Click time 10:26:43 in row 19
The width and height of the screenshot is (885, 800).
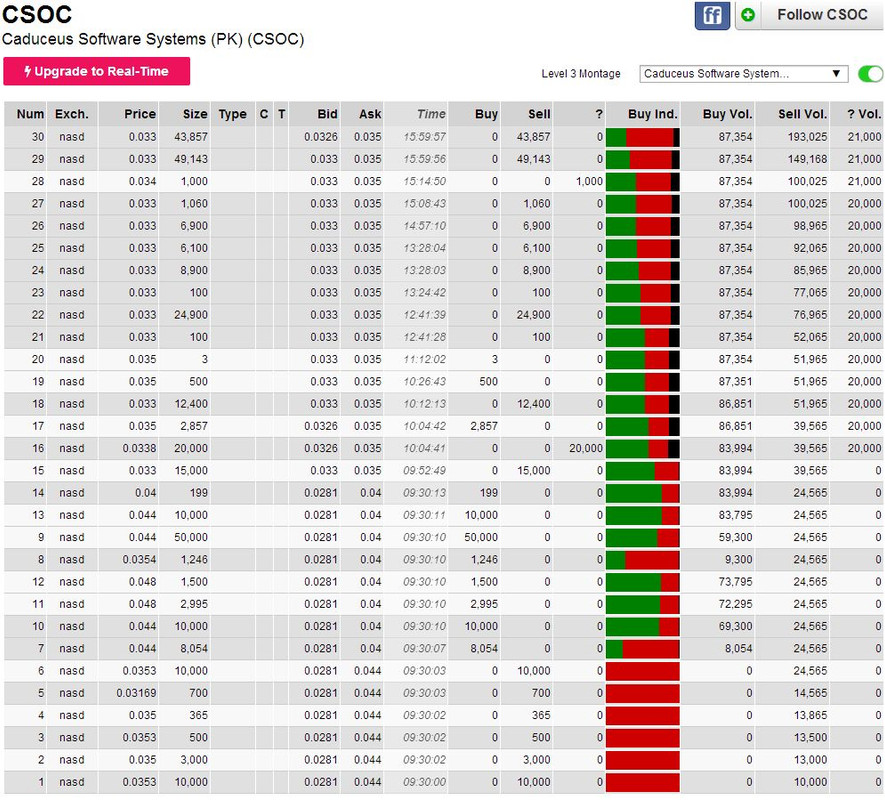tap(424, 382)
